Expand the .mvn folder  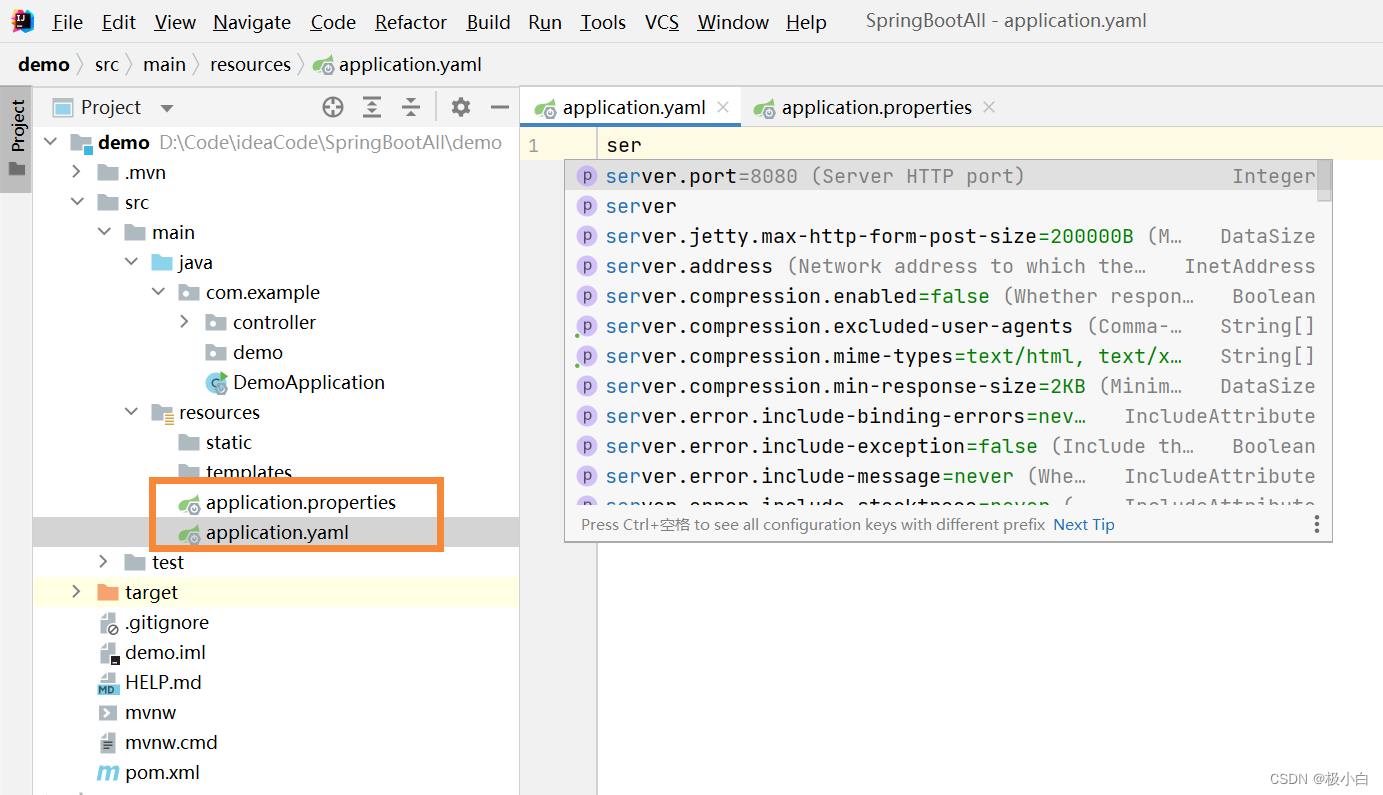[x=77, y=172]
